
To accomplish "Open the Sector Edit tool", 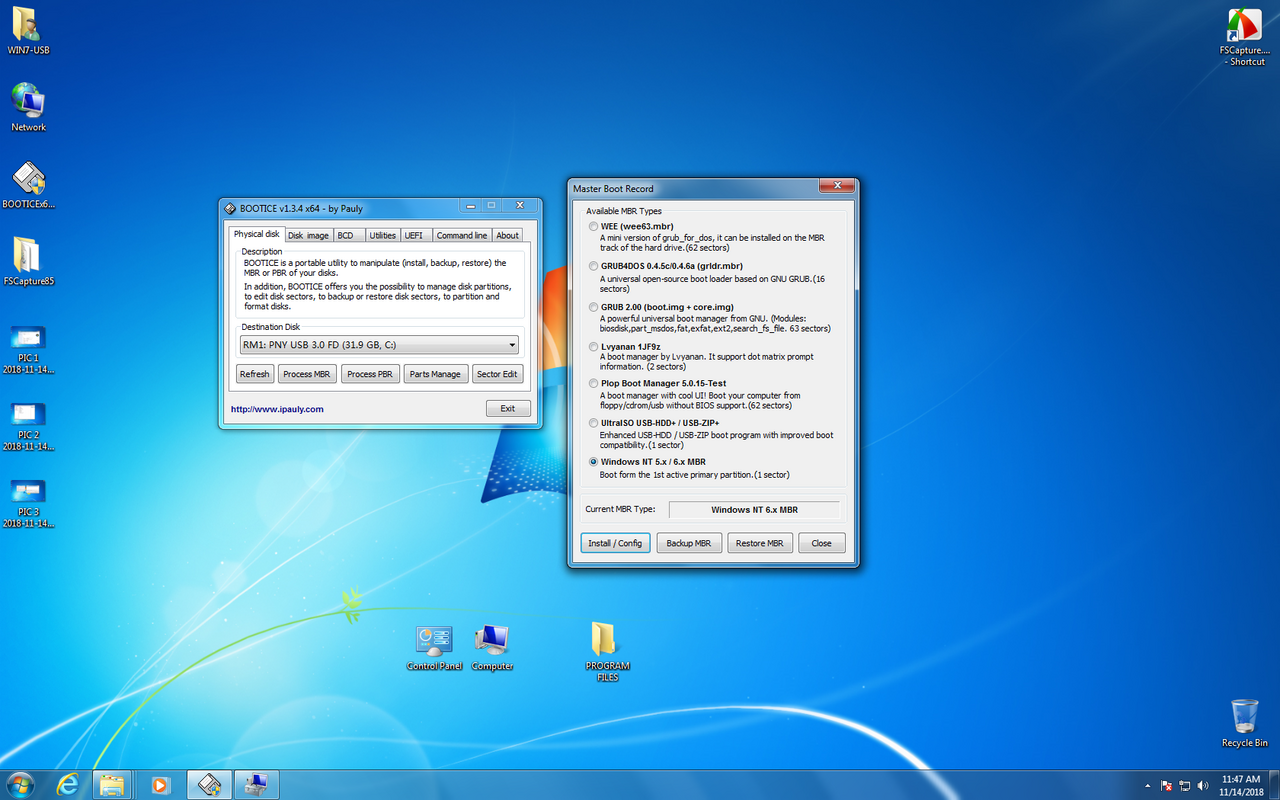I will [x=497, y=374].
